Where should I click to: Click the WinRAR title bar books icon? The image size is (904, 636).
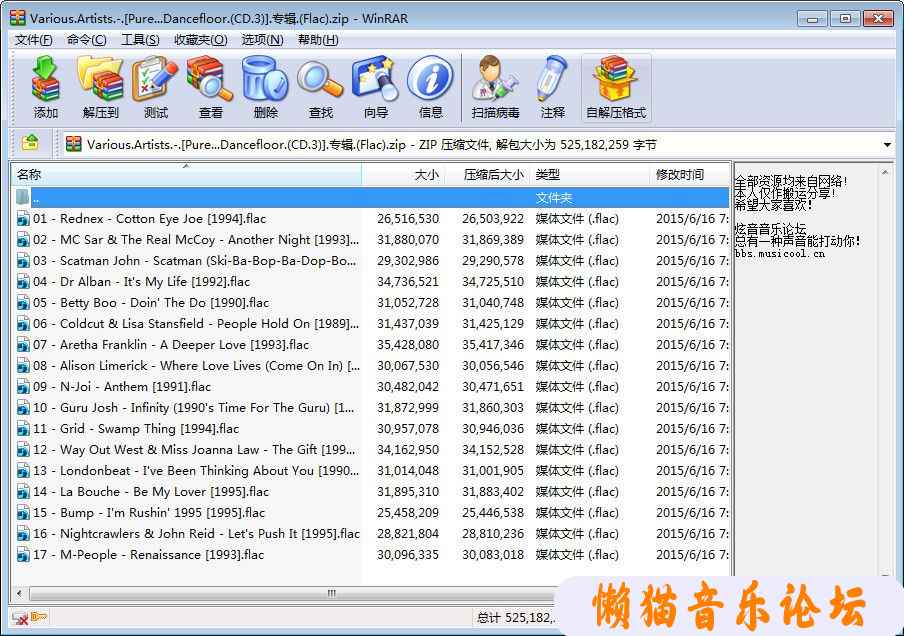tap(18, 18)
